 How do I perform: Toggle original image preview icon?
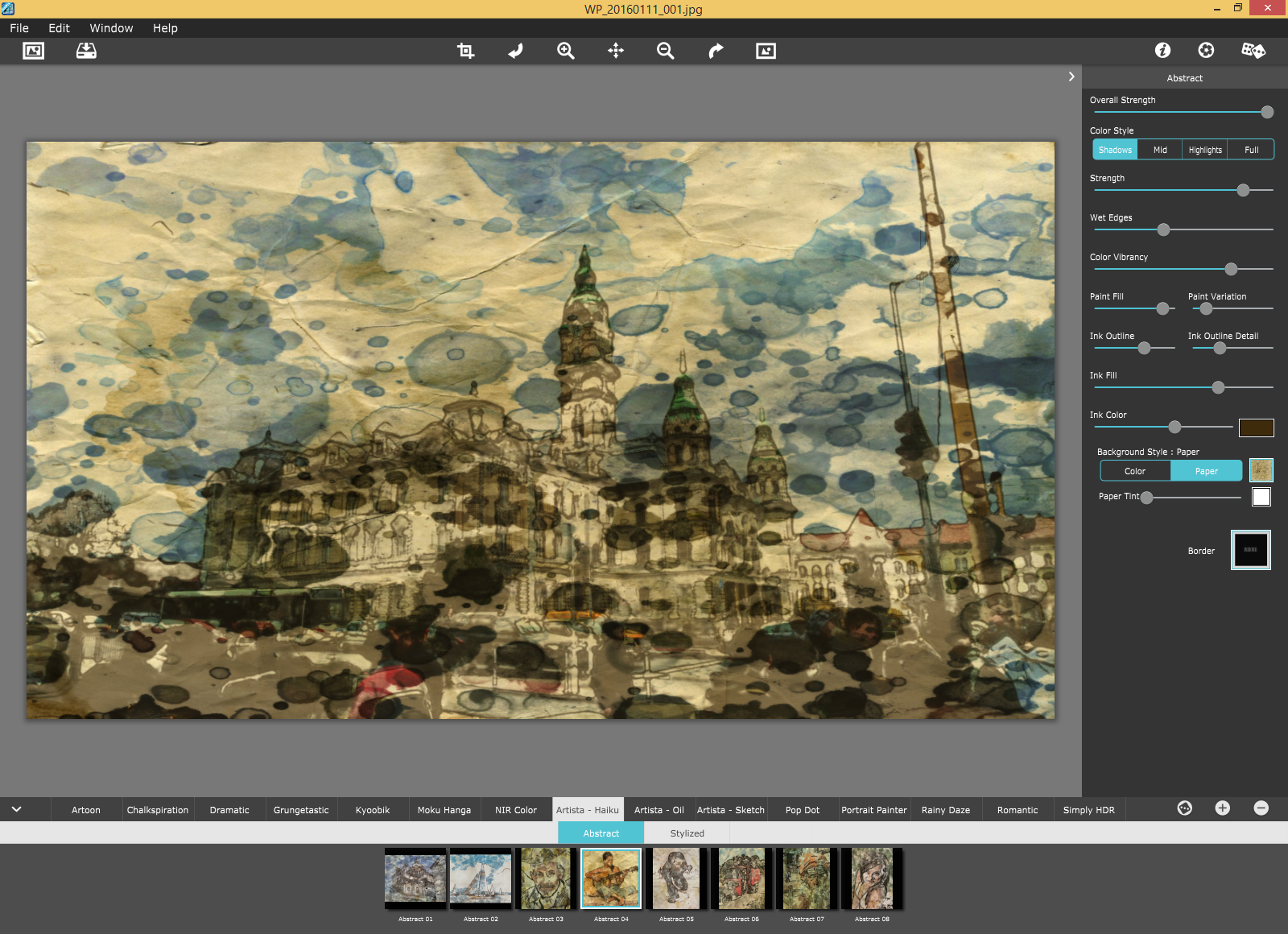coord(766,51)
